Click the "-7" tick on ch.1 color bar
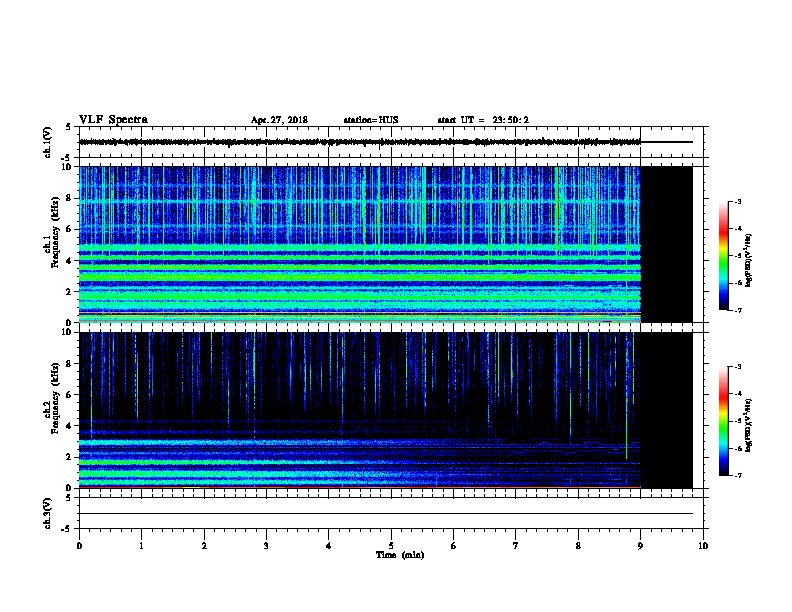Image resolution: width=792 pixels, height=612 pixels. 737,310
